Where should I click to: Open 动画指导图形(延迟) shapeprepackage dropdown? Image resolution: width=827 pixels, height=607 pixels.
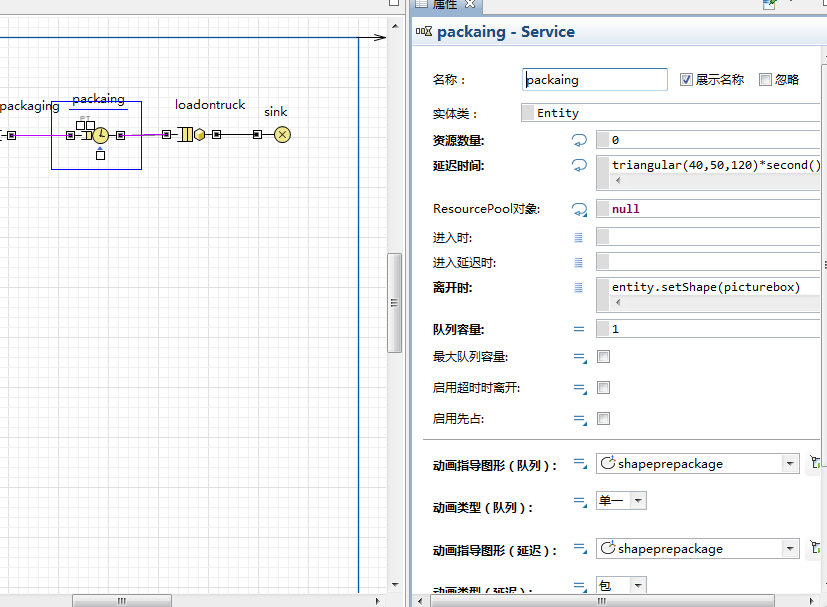[790, 548]
